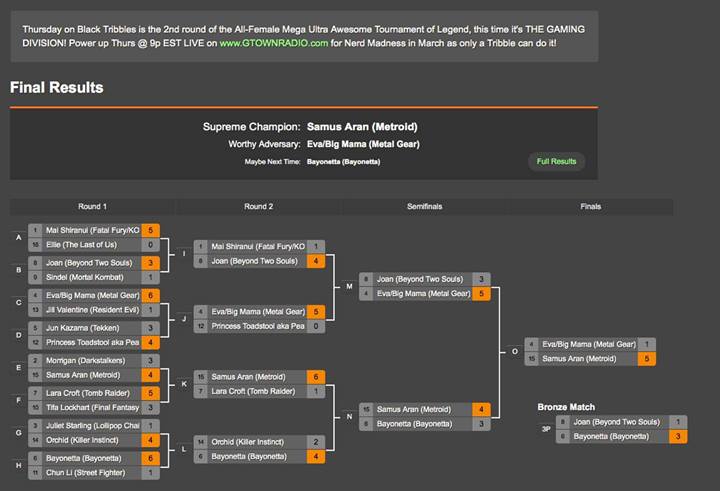
Task: Click match label K in Round 2
Action: (184, 384)
